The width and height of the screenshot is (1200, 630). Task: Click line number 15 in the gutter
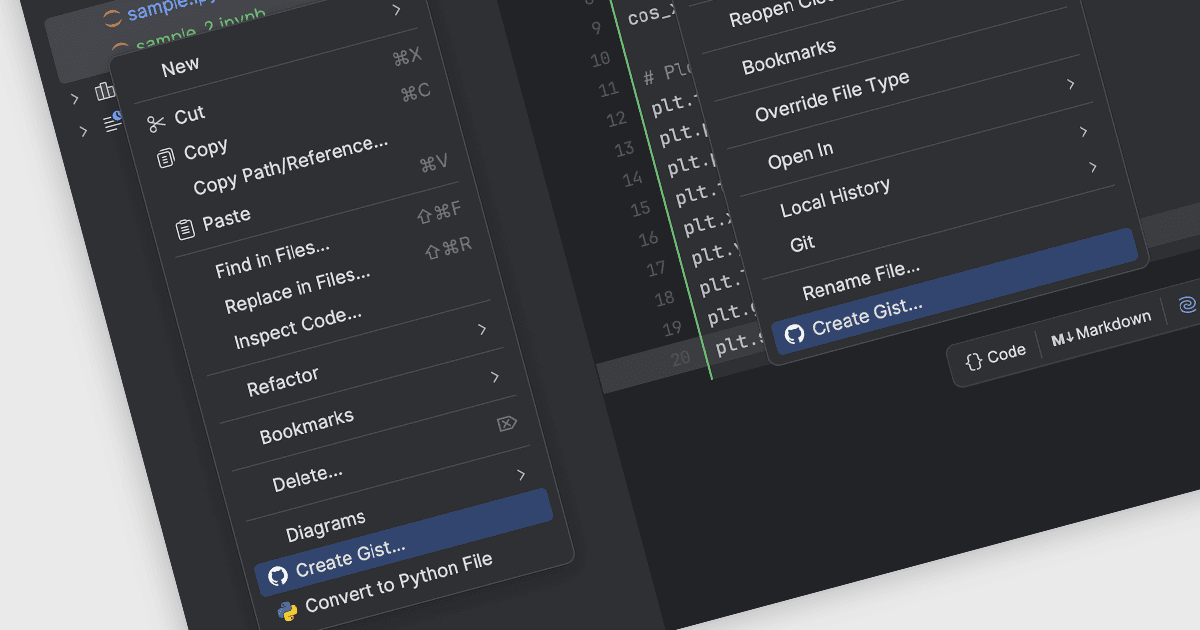pos(641,209)
